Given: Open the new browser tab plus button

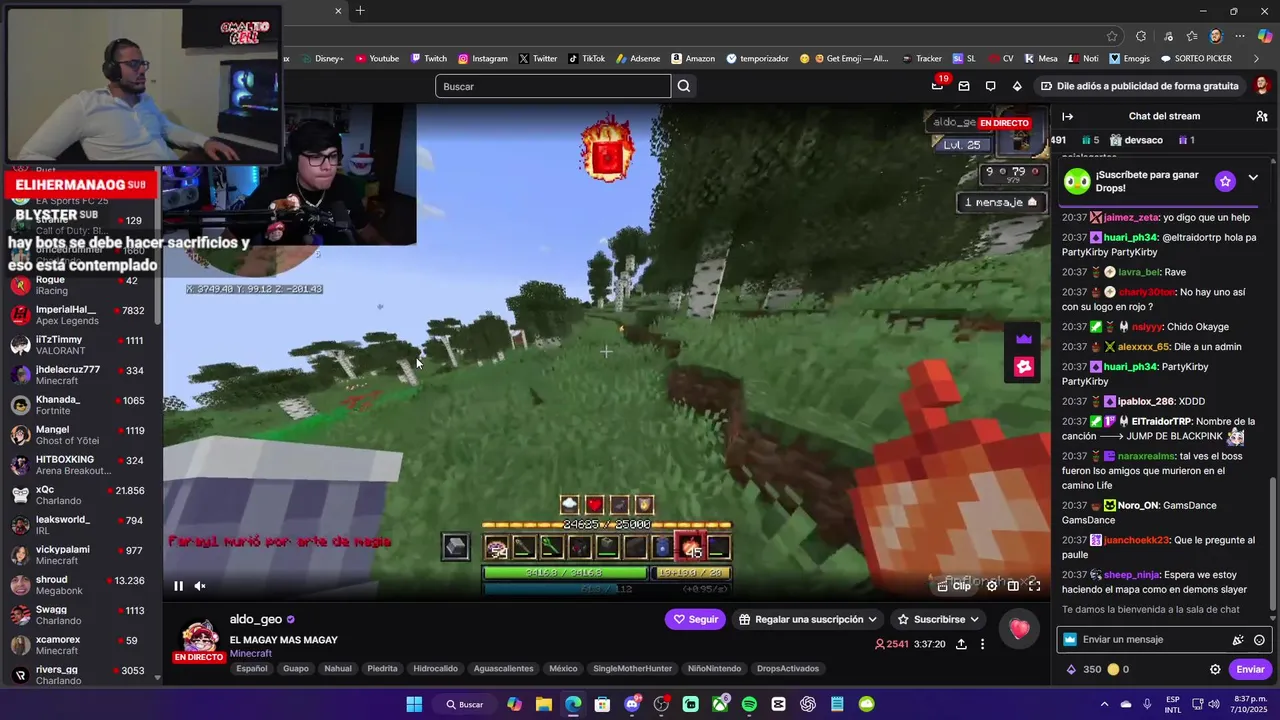Looking at the screenshot, I should click(360, 11).
